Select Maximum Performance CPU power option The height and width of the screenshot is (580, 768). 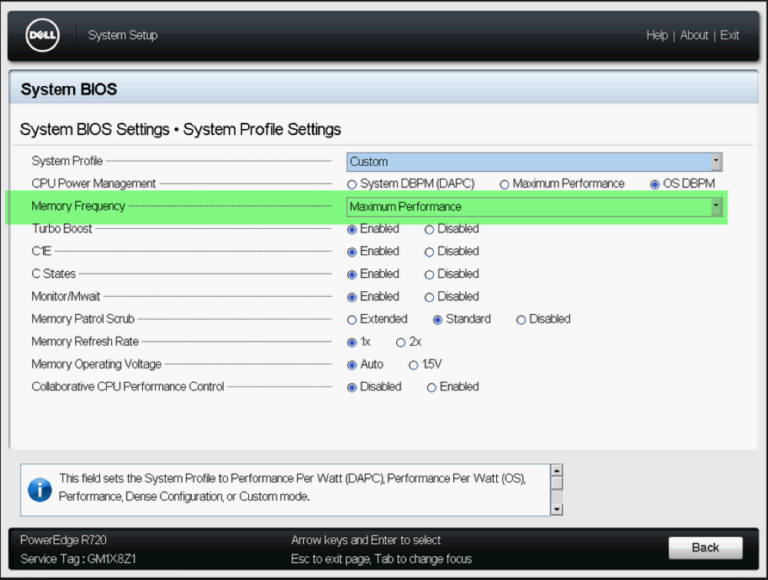[505, 184]
